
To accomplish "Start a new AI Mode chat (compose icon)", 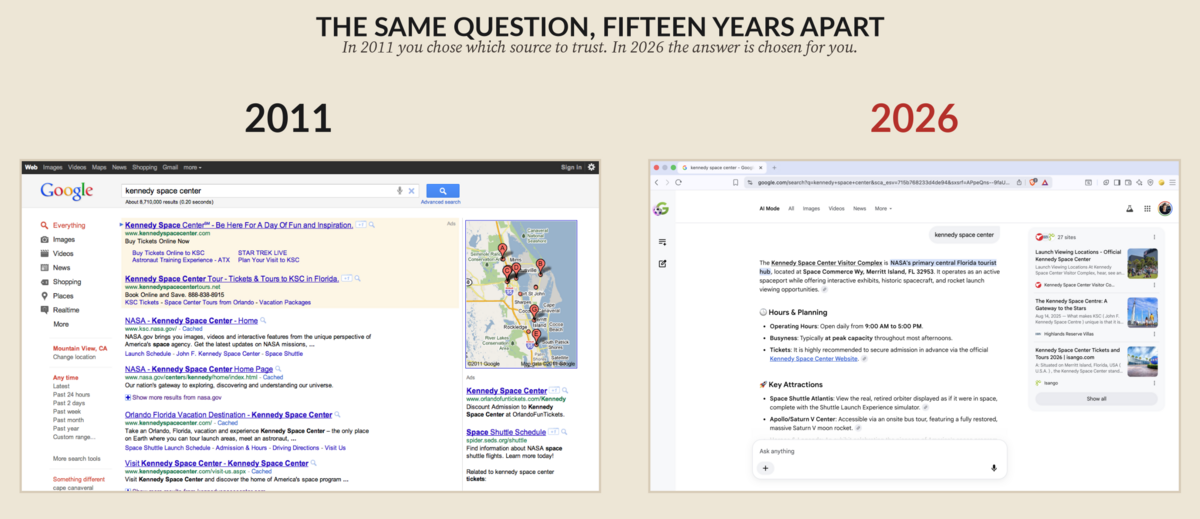I will tap(662, 264).
